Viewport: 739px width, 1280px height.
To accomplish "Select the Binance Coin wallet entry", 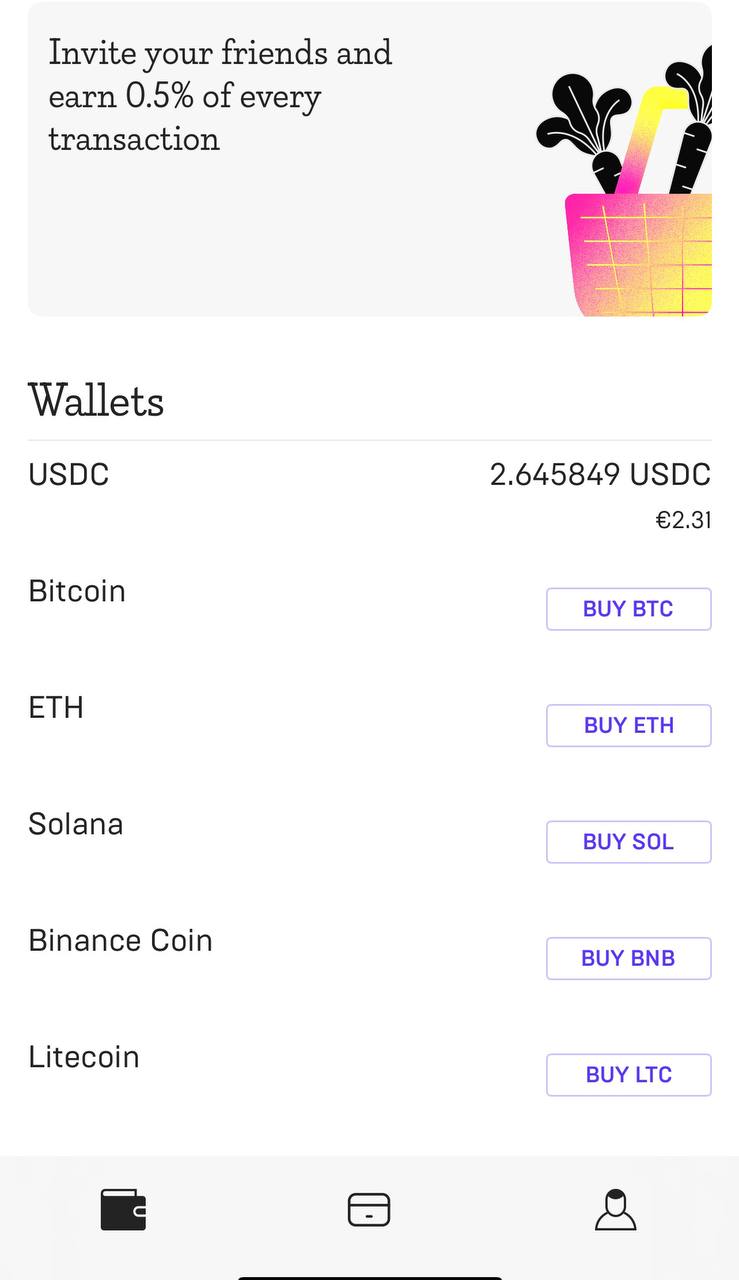I will point(120,941).
